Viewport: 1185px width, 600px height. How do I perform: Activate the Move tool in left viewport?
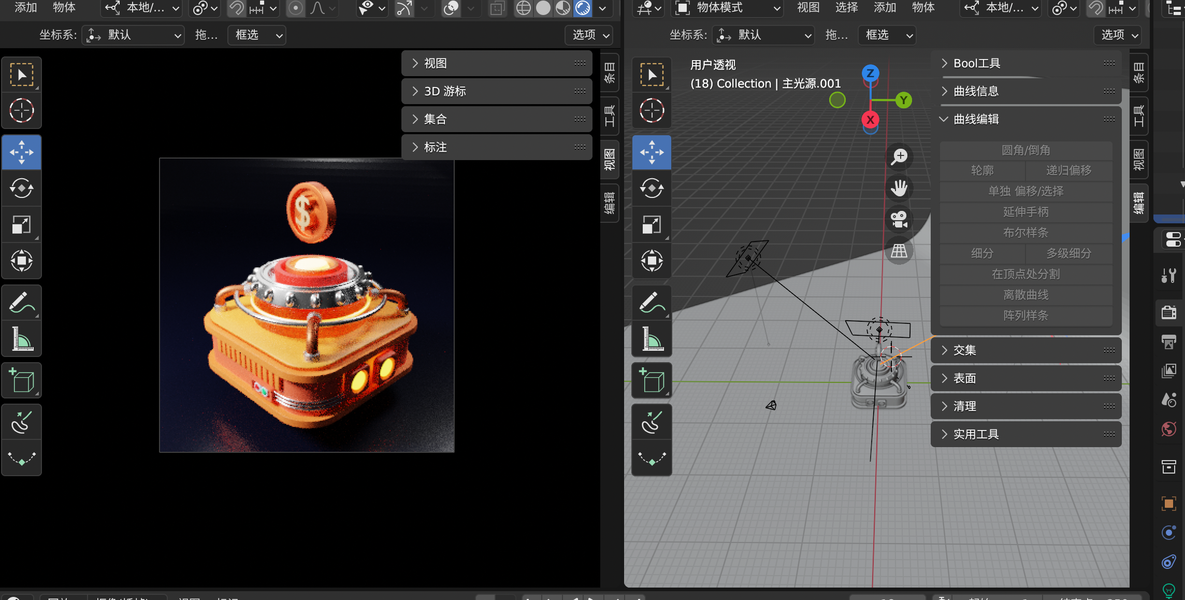tap(21, 152)
